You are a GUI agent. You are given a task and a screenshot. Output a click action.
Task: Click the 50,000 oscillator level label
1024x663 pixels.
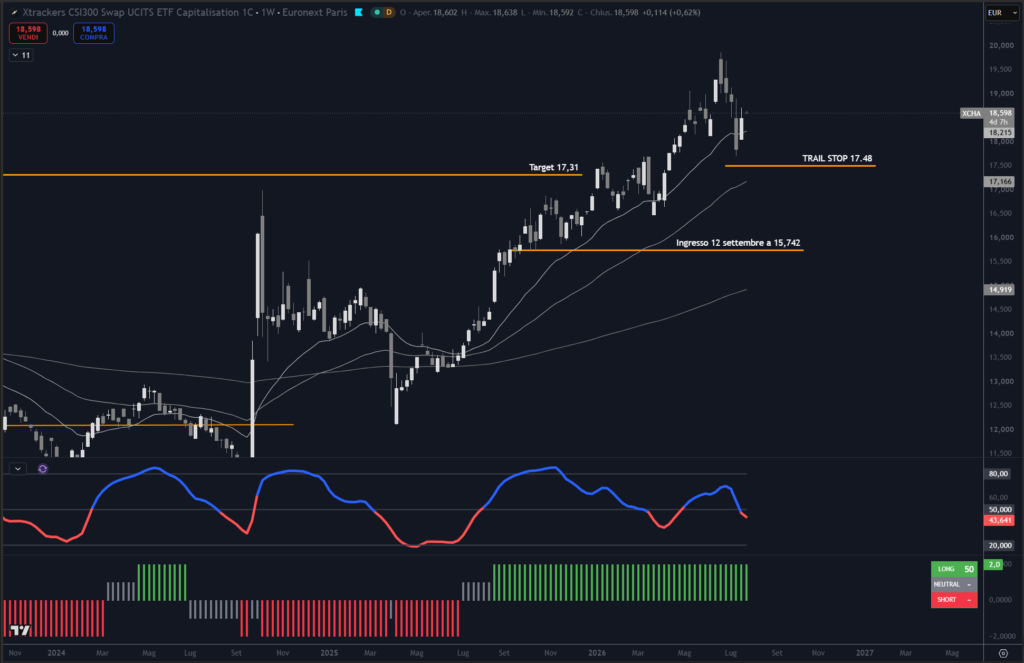(999, 509)
